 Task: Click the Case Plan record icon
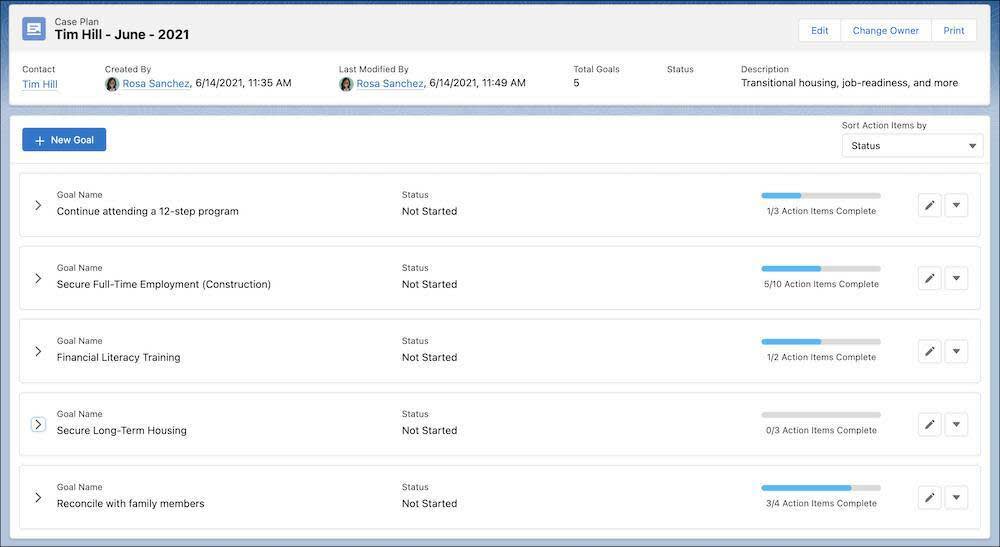(x=34, y=29)
